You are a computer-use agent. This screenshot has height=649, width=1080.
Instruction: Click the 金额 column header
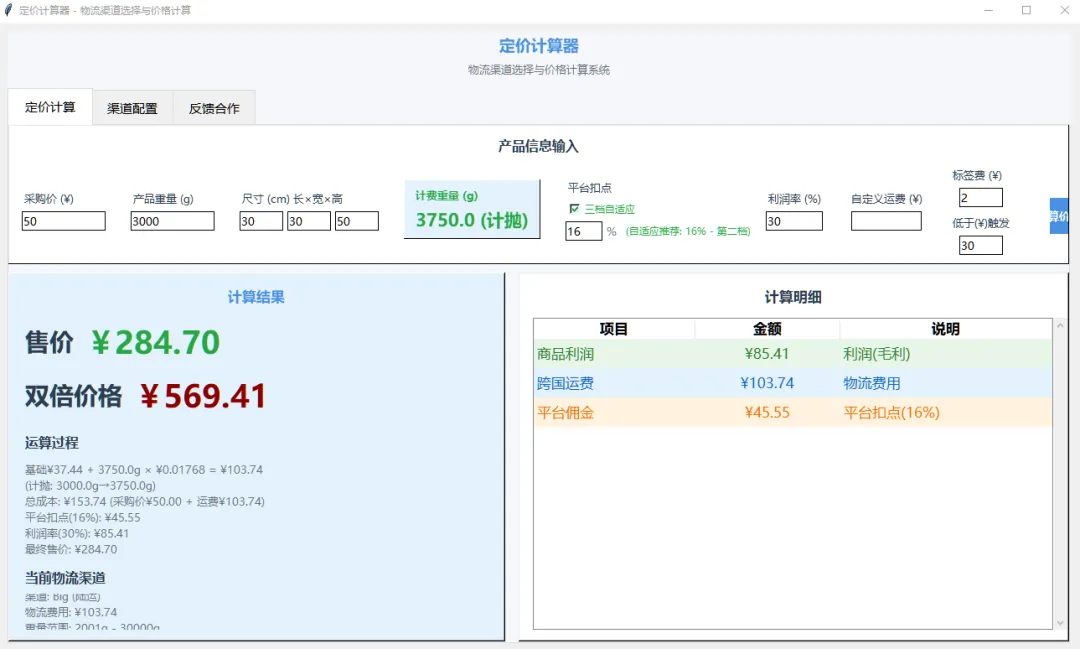point(767,329)
